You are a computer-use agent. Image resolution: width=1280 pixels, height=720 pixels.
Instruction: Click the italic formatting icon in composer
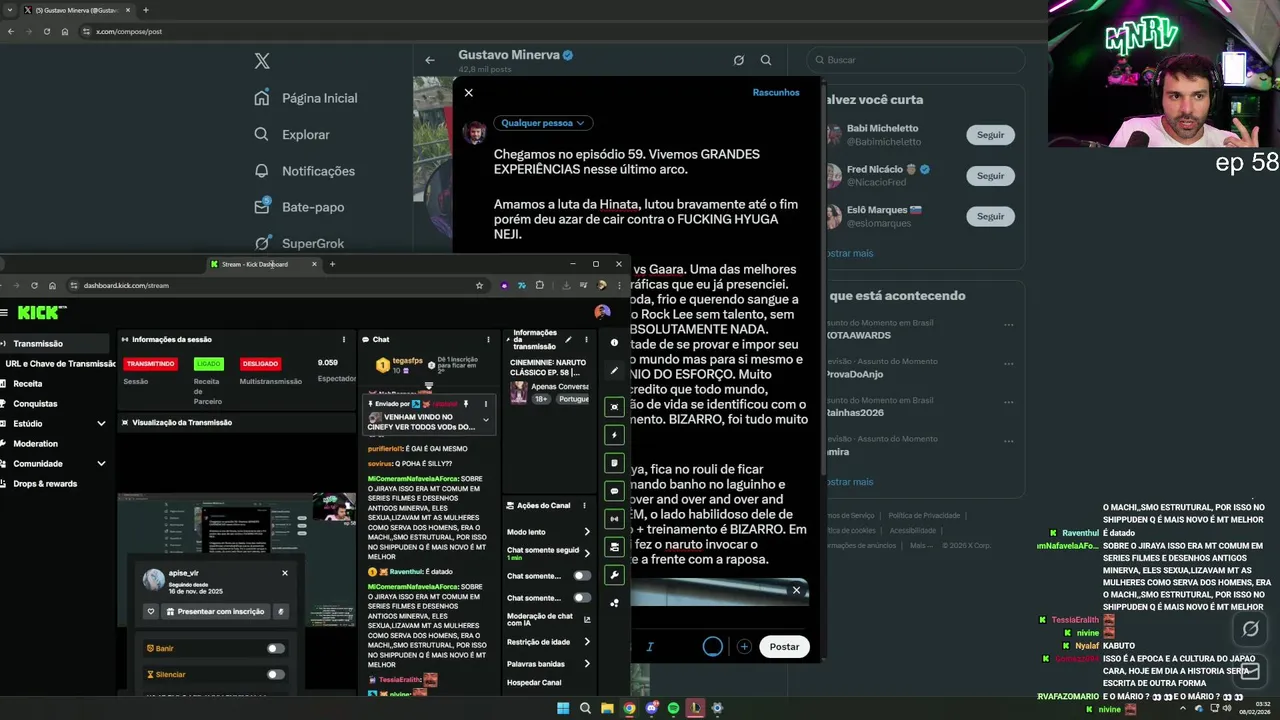pyautogui.click(x=650, y=647)
